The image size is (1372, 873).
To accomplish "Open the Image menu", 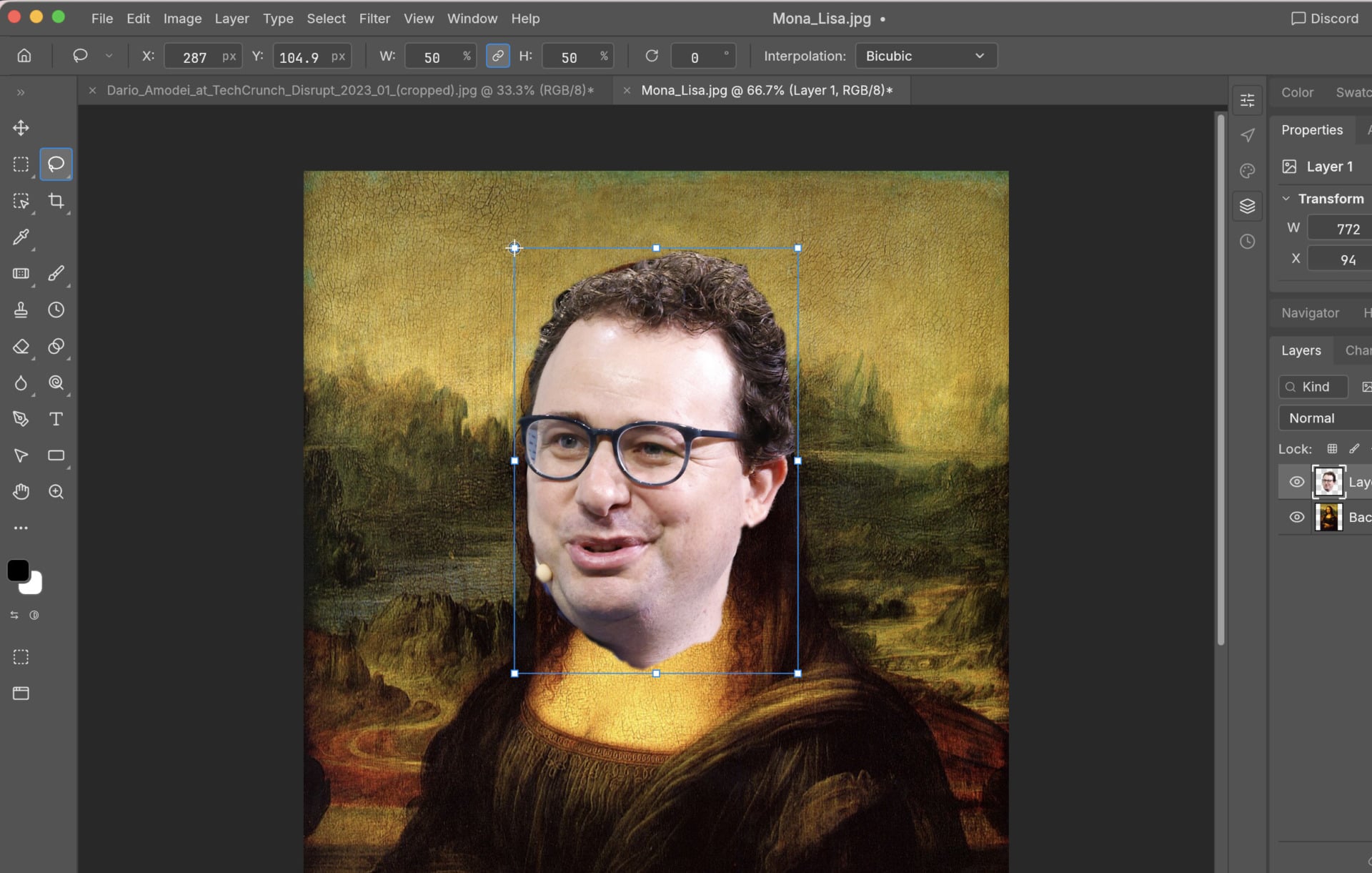I will [182, 19].
